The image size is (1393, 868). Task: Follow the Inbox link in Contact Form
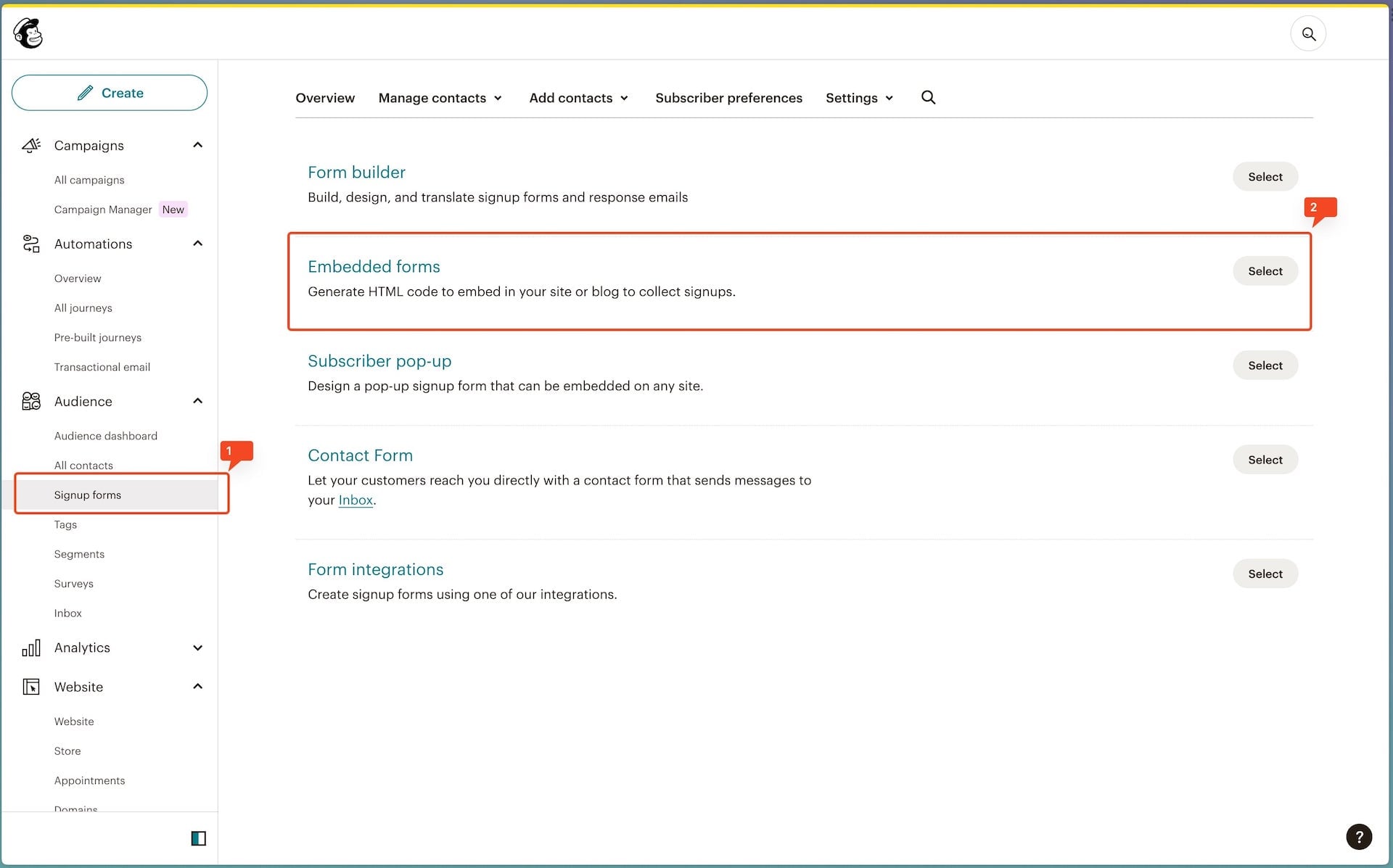(x=356, y=500)
